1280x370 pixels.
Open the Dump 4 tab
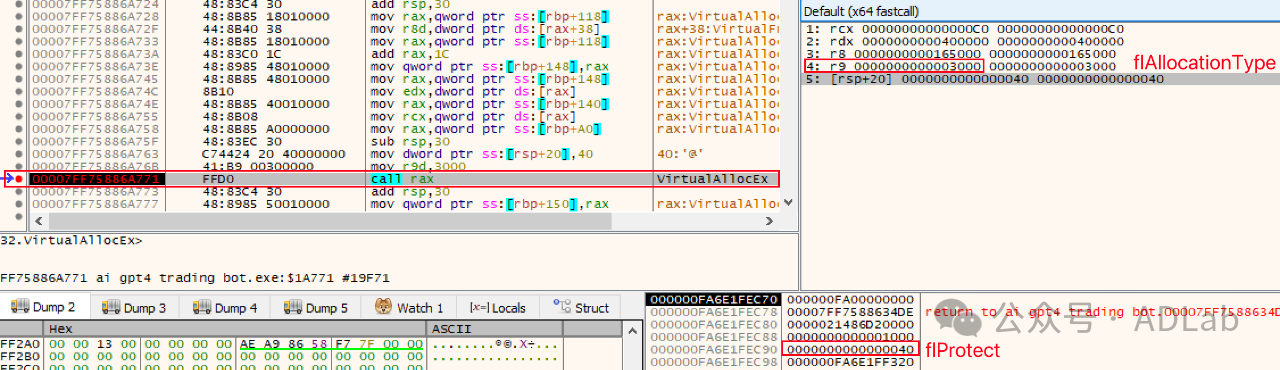(226, 308)
